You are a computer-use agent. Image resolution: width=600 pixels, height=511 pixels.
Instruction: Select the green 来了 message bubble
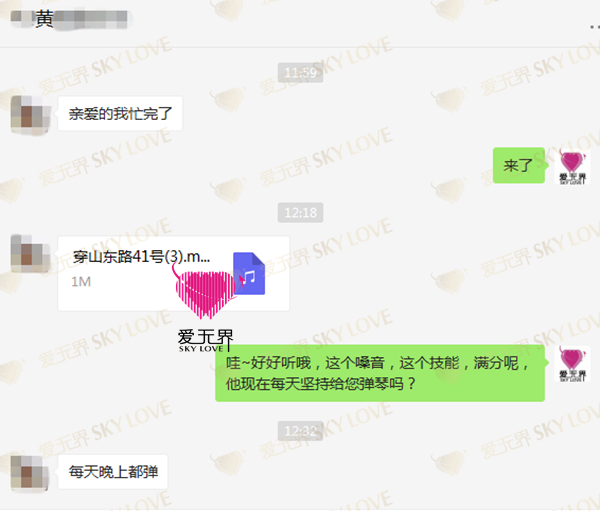[518, 165]
